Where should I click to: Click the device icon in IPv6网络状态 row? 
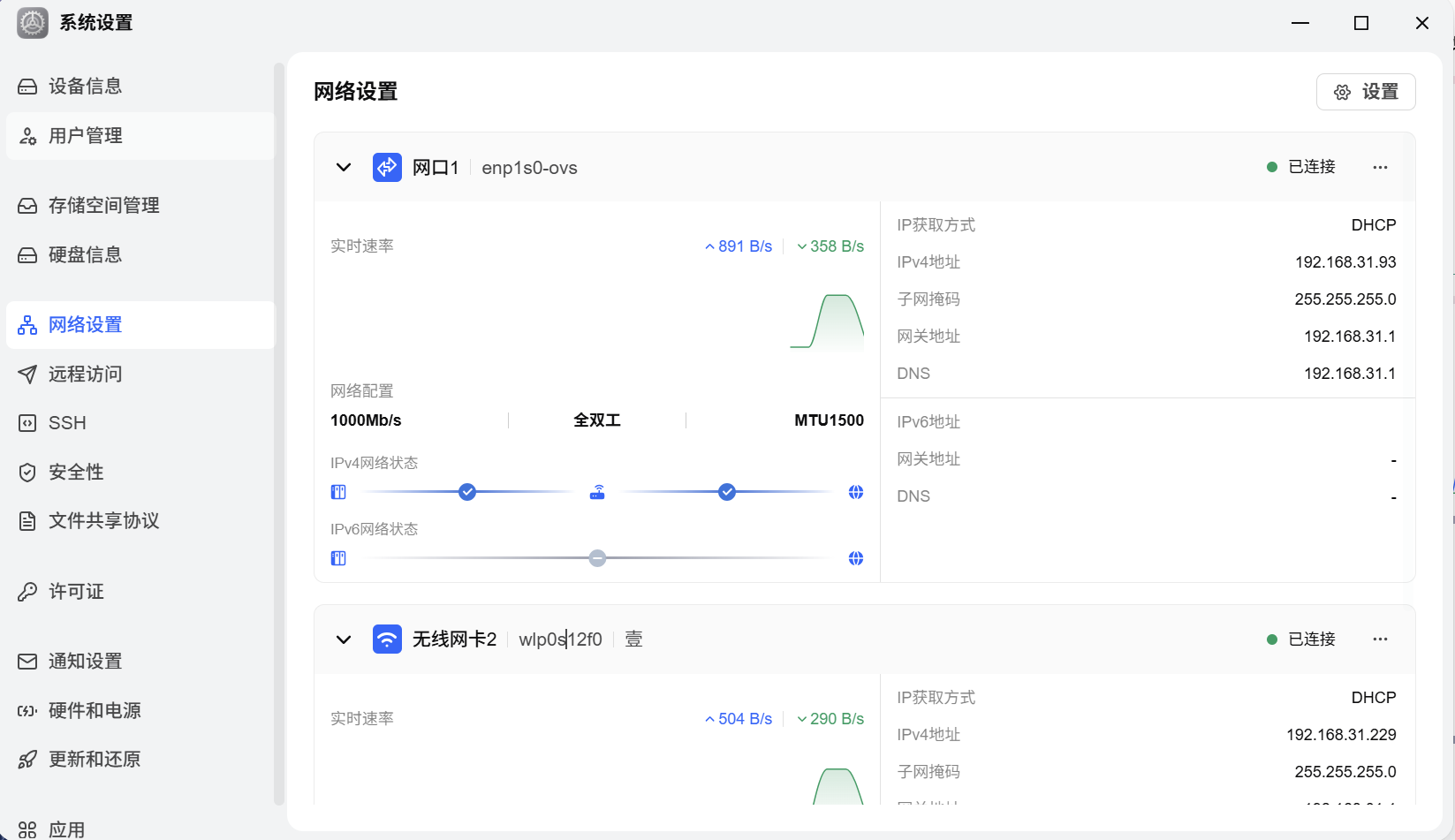tap(338, 558)
